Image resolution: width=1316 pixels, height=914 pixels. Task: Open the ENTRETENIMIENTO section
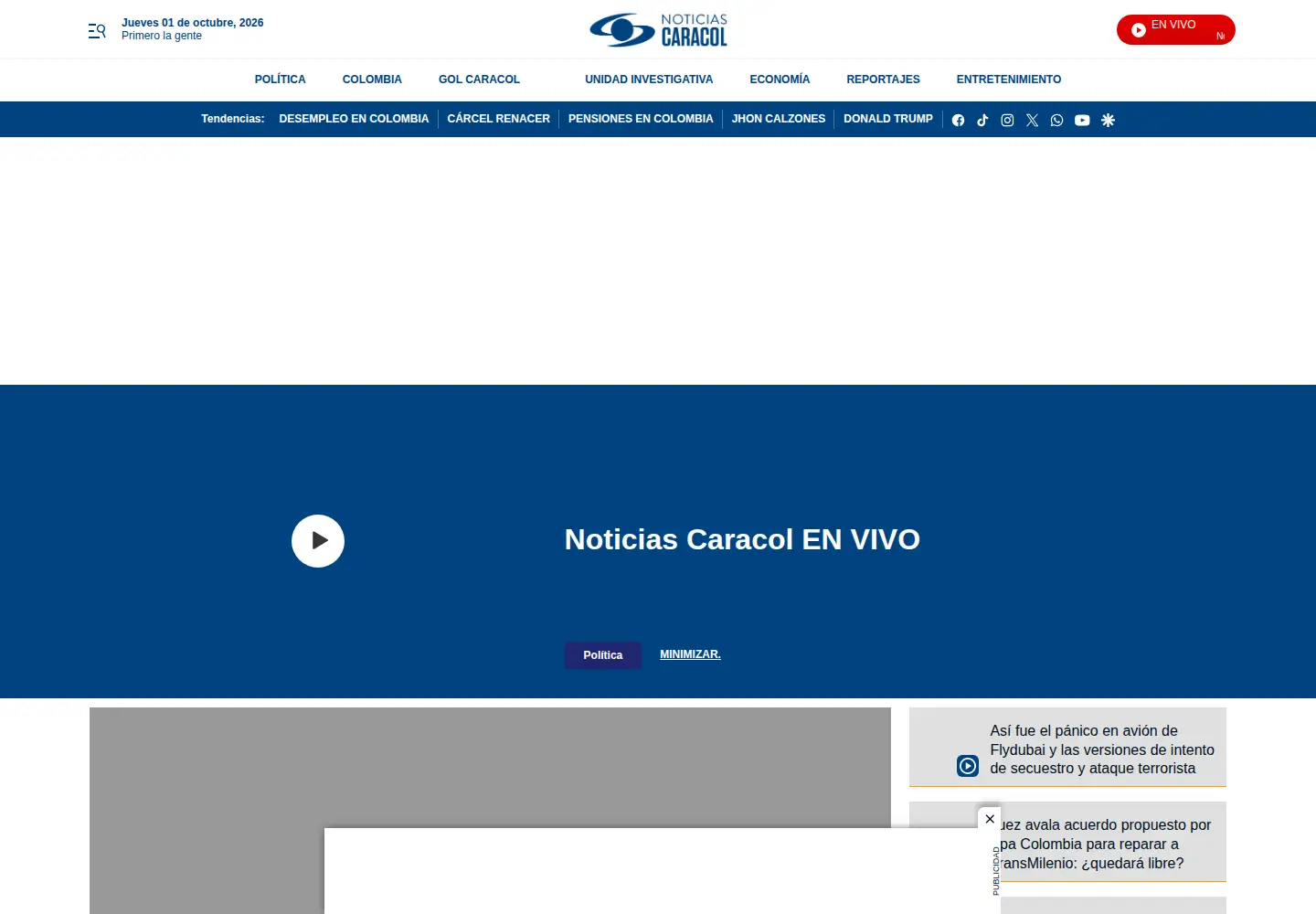click(1009, 80)
